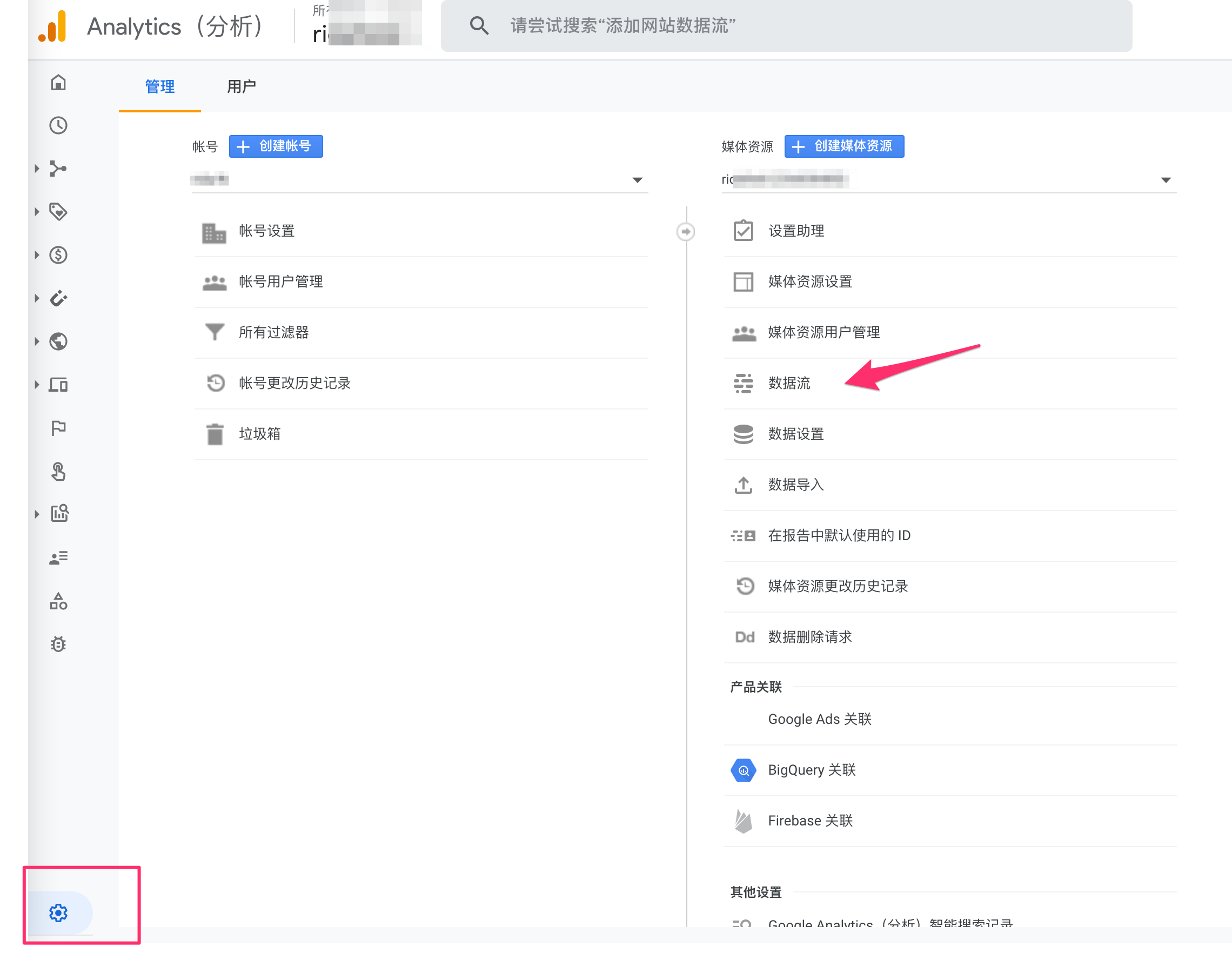
Task: Click the 所有过滤器 funnel icon
Action: [215, 332]
